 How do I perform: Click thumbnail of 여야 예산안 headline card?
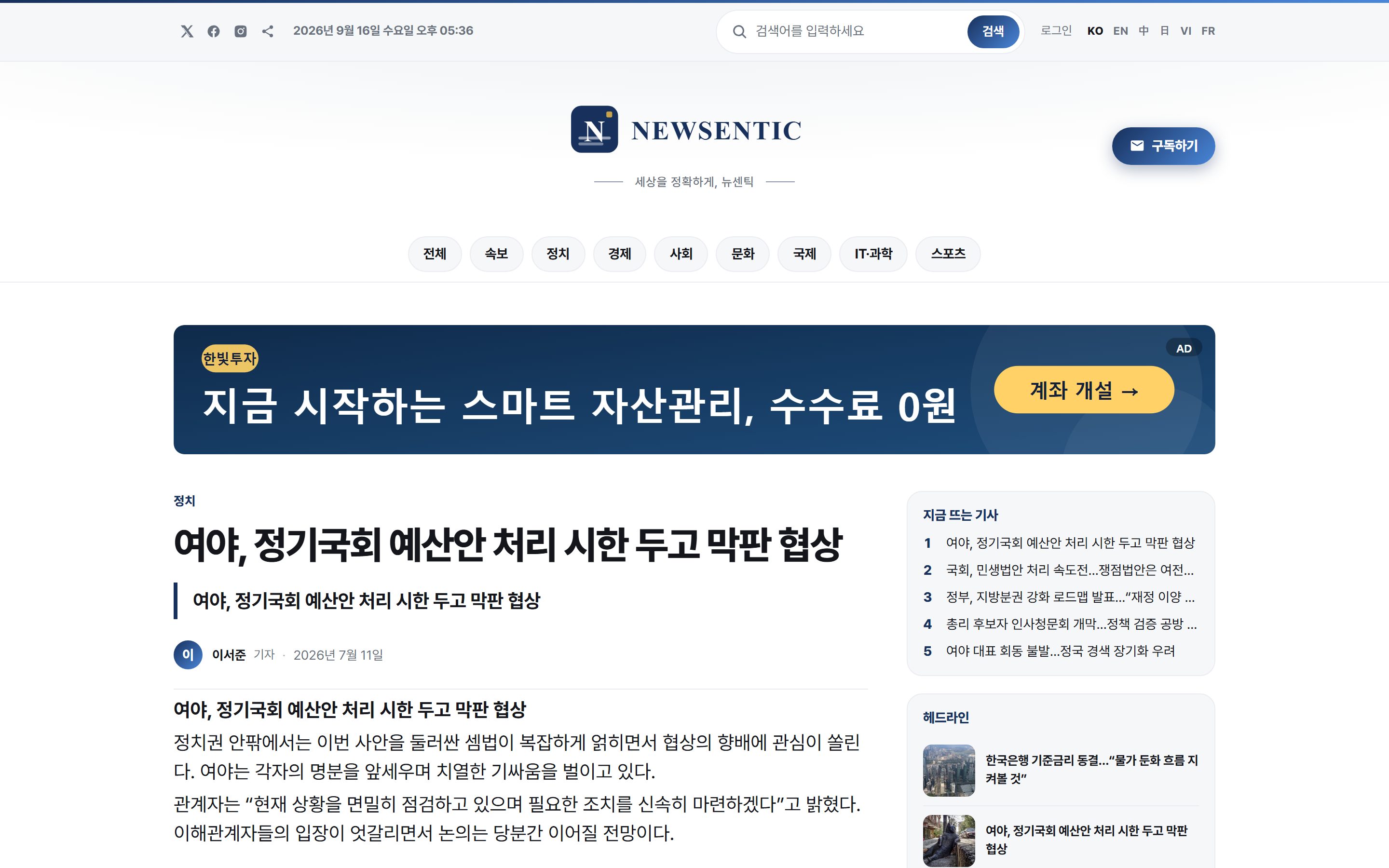click(949, 841)
